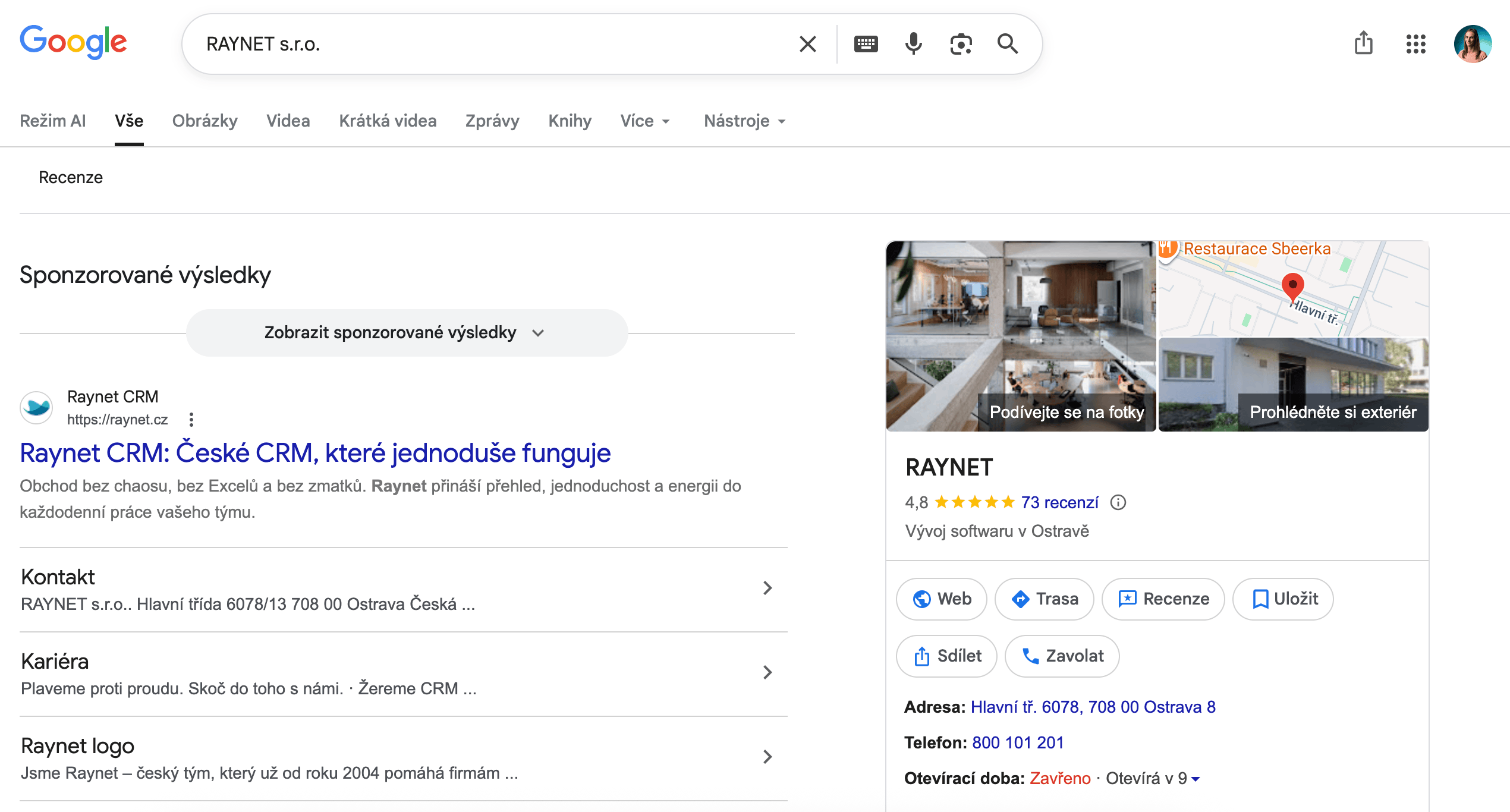Click the red map pin marker
This screenshot has height=812, width=1510.
(x=1292, y=288)
